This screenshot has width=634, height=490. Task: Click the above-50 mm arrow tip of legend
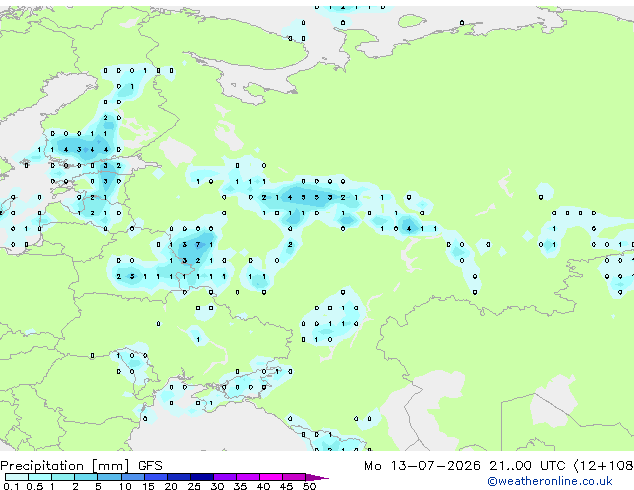317,477
